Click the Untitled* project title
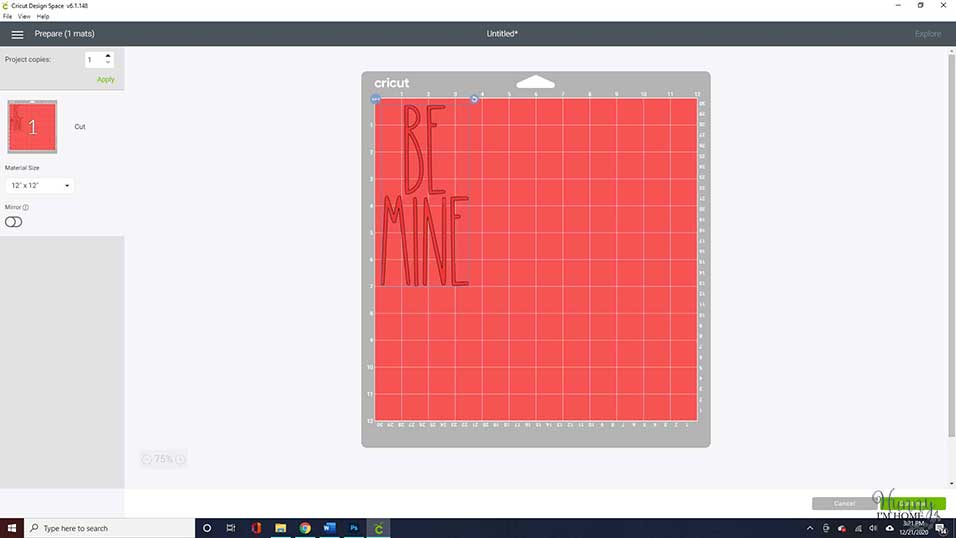 pyautogui.click(x=502, y=34)
